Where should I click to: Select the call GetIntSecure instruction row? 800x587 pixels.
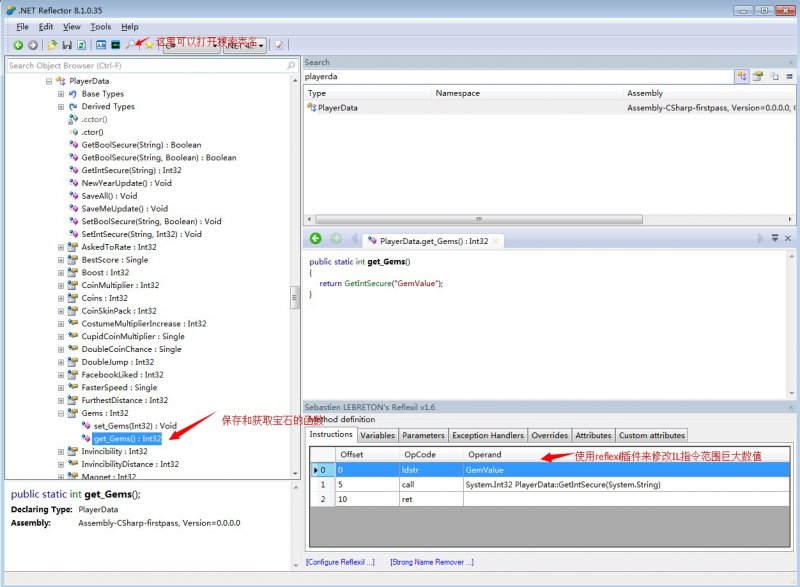[x=550, y=484]
